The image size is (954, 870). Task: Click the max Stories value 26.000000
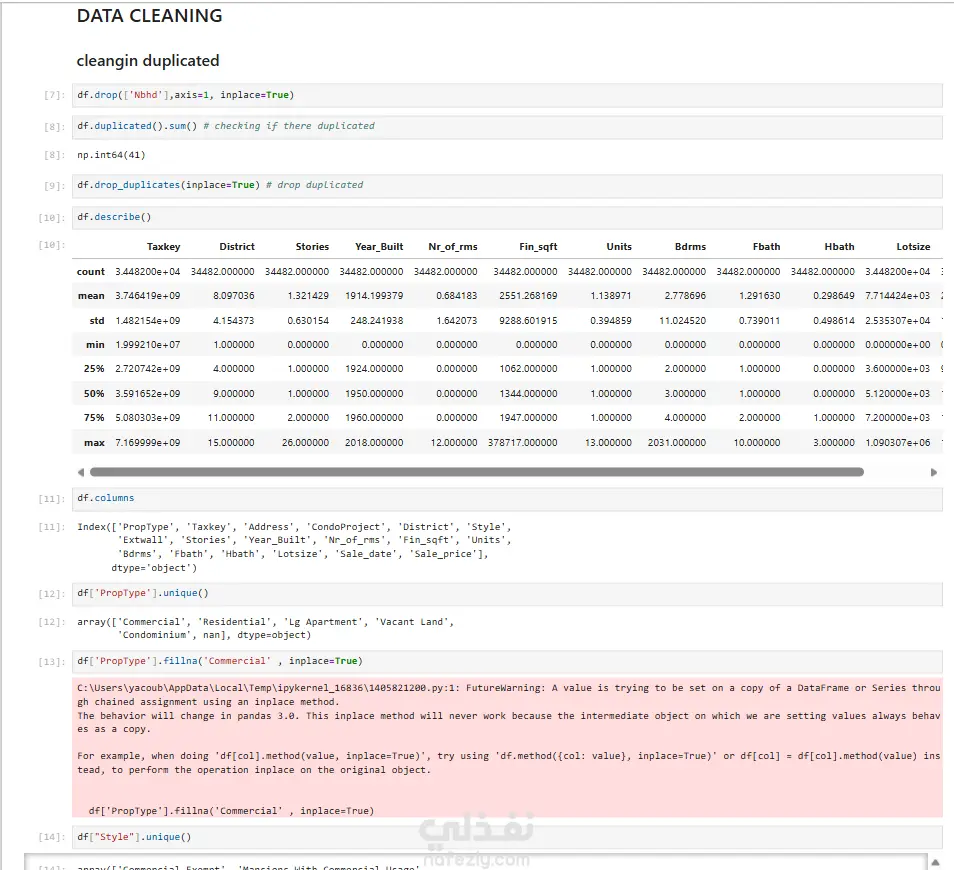(x=305, y=443)
